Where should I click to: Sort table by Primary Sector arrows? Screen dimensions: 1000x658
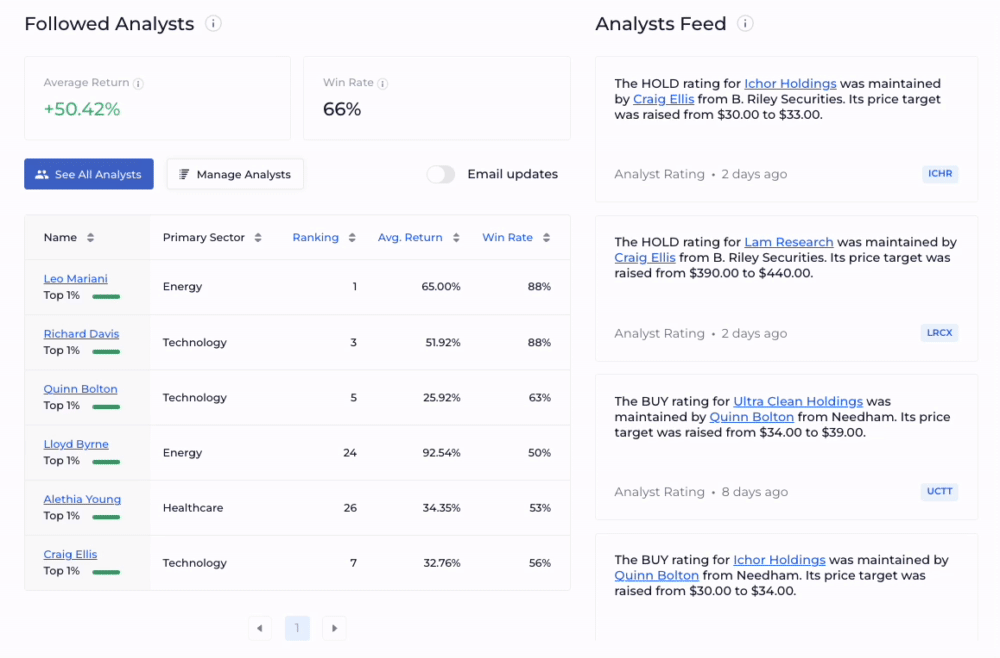[258, 238]
